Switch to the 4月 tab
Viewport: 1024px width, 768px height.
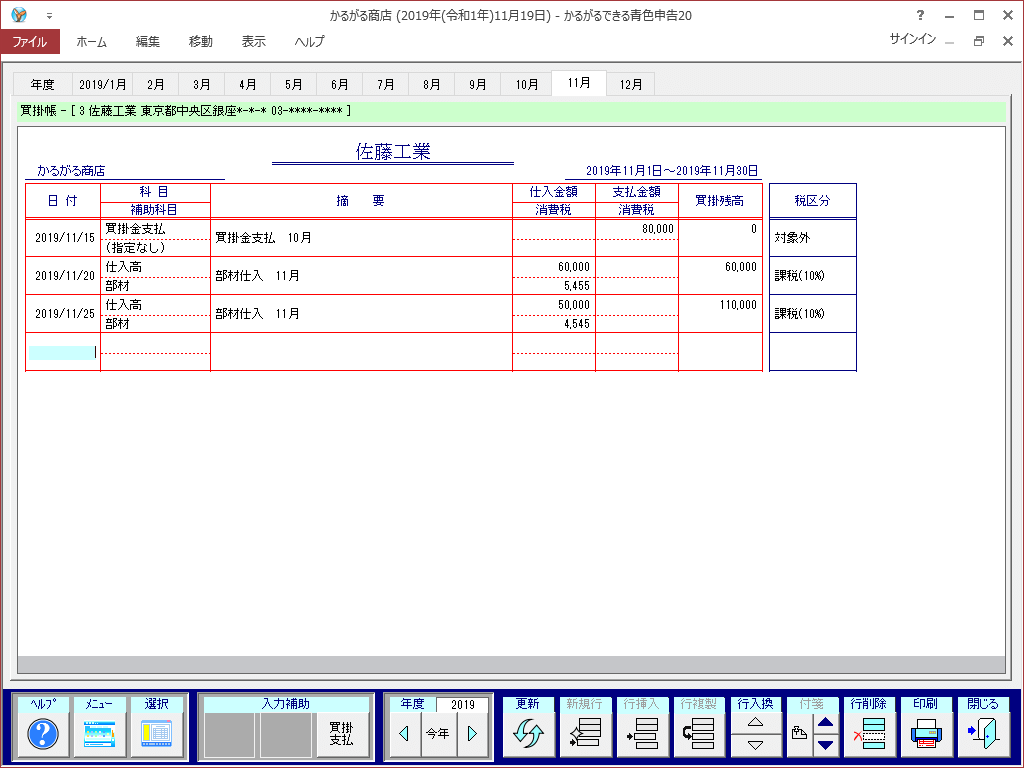[248, 84]
